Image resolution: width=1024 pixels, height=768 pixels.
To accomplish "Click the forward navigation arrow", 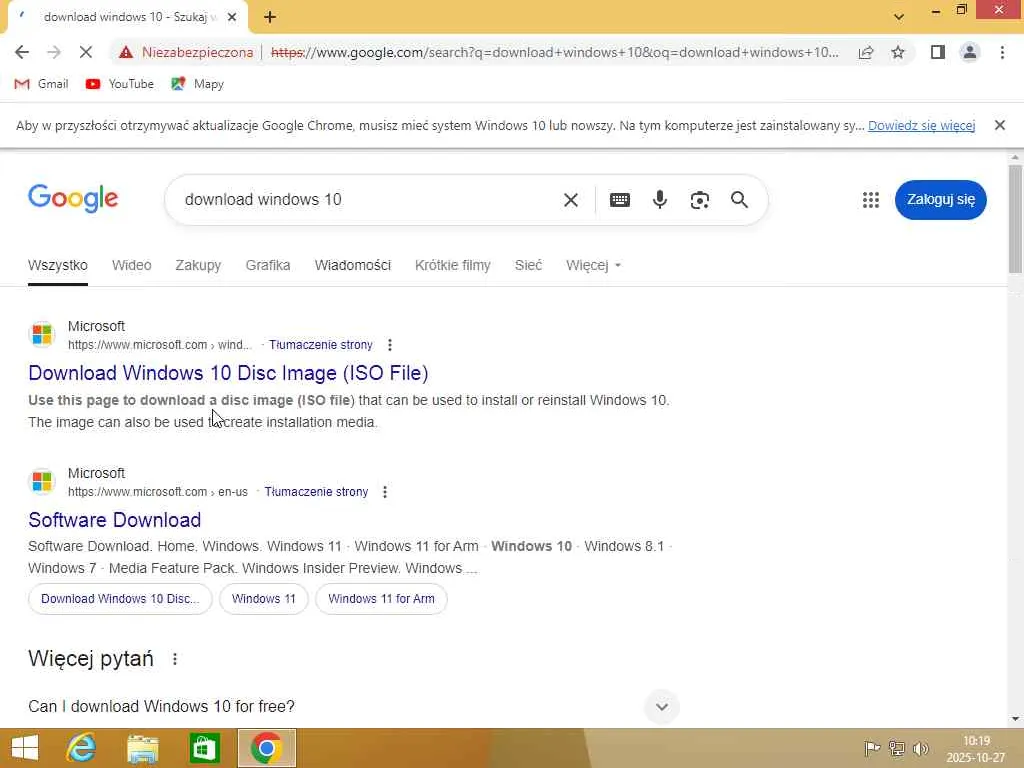I will pyautogui.click(x=54, y=52).
